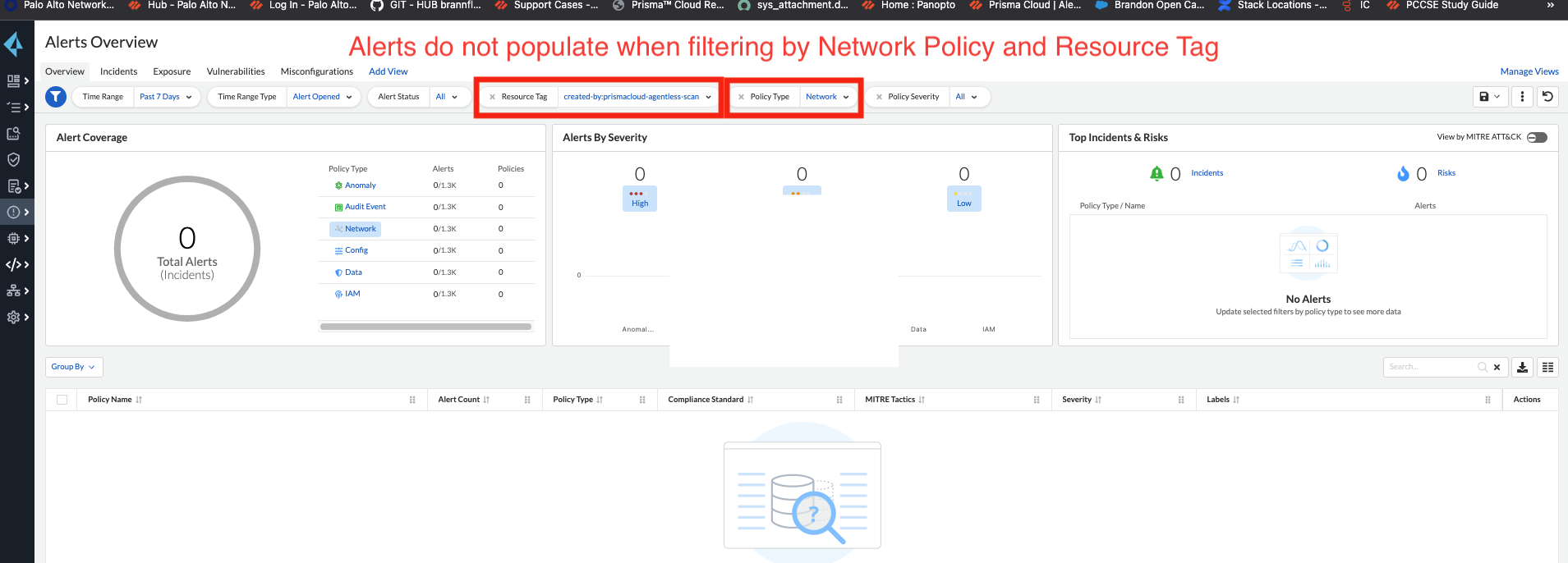Remove the Policy Severity filter

click(x=879, y=97)
